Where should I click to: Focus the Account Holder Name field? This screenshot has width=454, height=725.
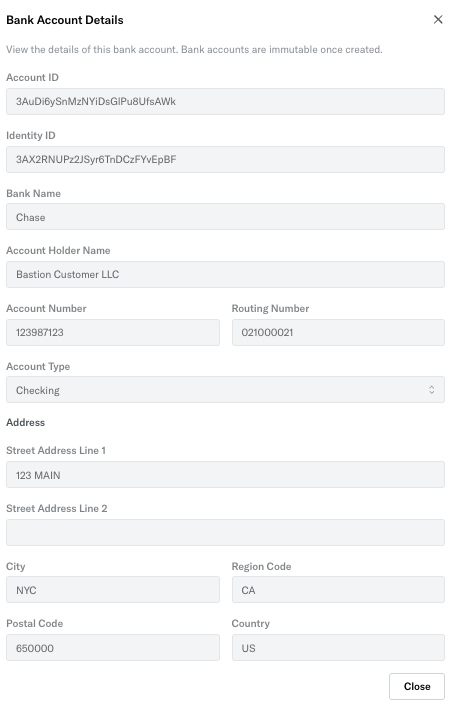click(x=225, y=275)
